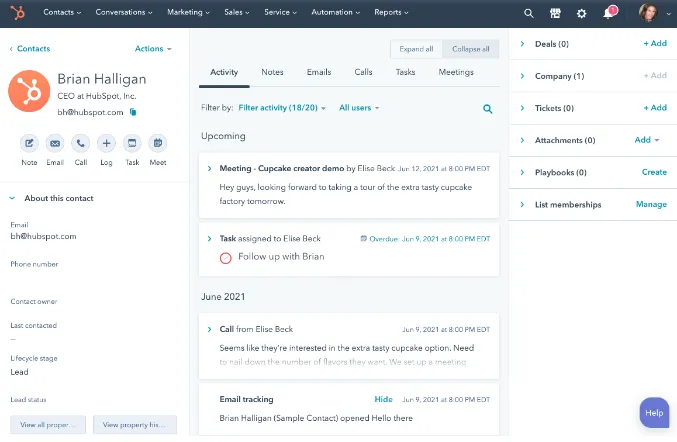This screenshot has width=677, height=442.
Task: Click the View all properties button
Action: click(48, 425)
